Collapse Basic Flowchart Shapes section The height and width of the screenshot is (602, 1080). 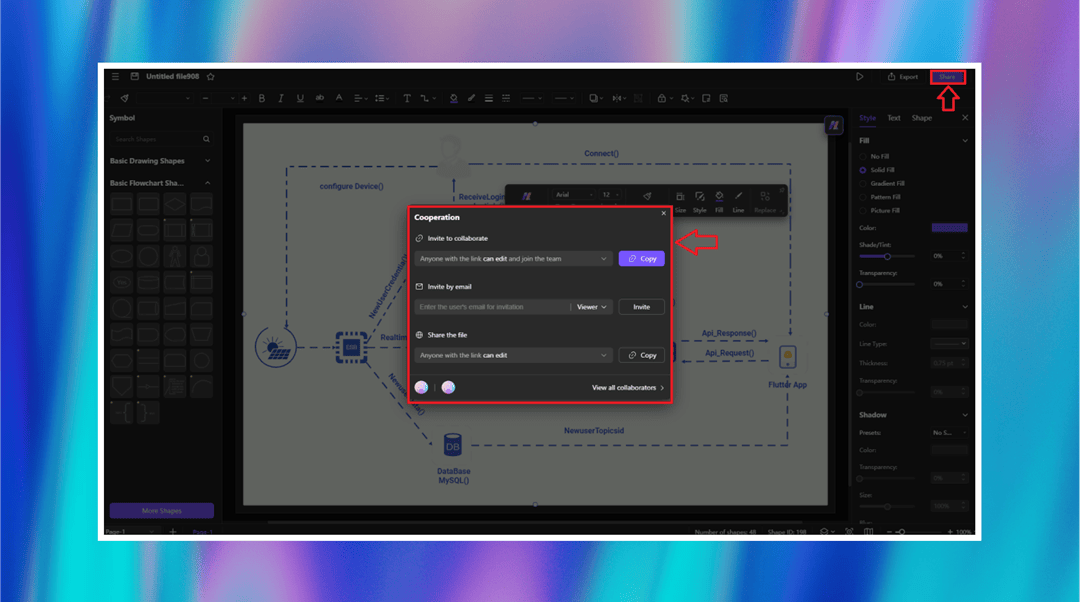tap(207, 183)
